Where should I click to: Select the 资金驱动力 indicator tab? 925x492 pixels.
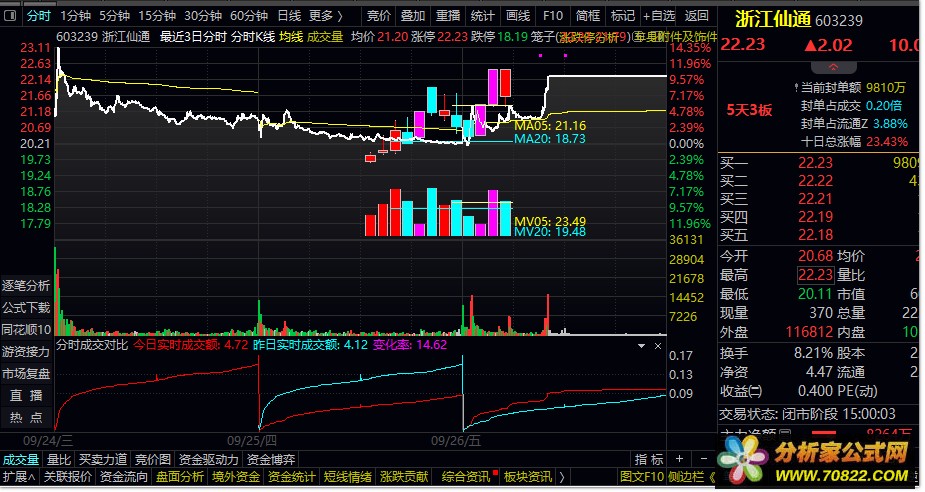tap(209, 460)
